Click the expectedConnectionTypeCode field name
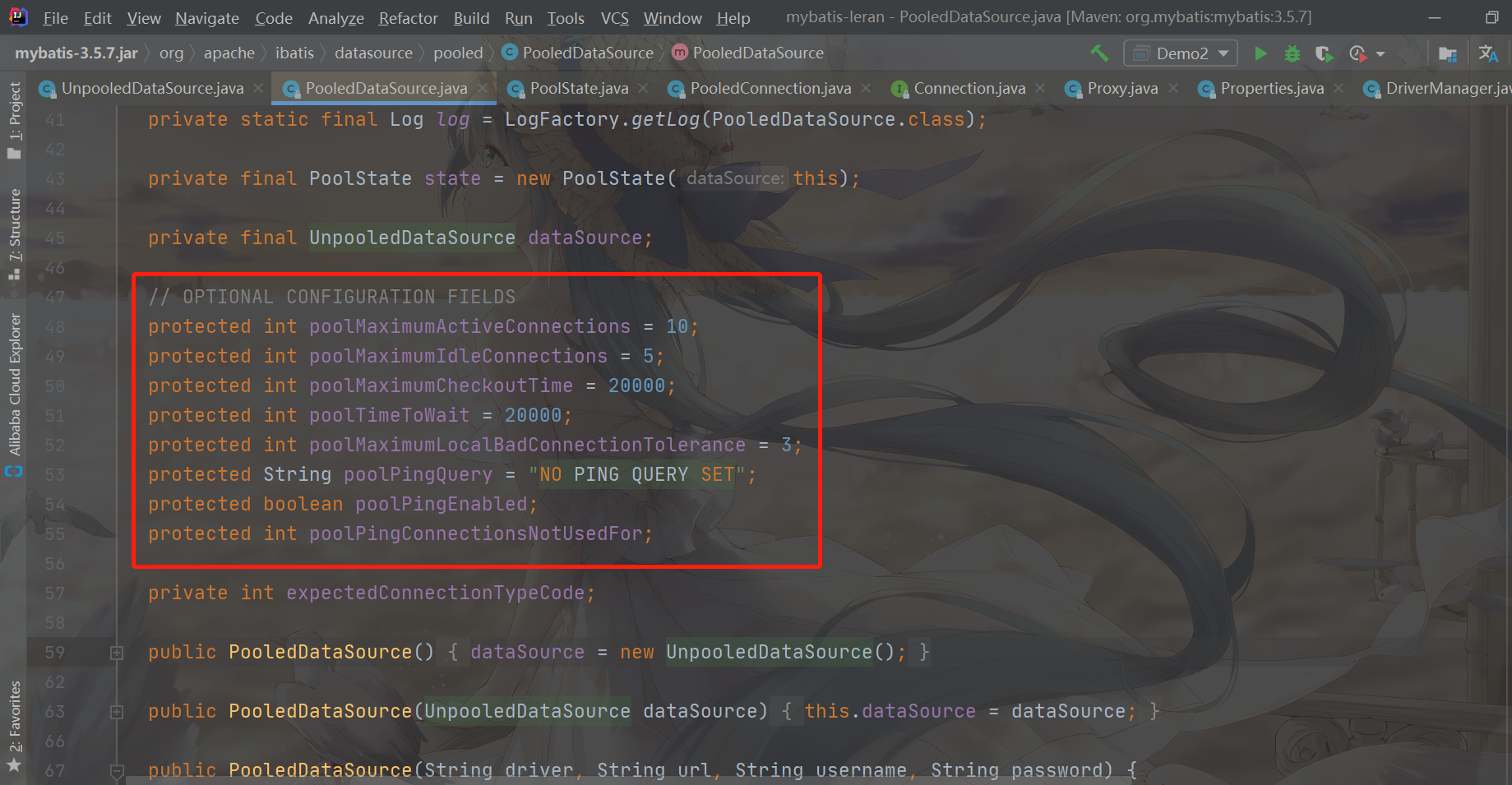1512x785 pixels. tap(435, 593)
